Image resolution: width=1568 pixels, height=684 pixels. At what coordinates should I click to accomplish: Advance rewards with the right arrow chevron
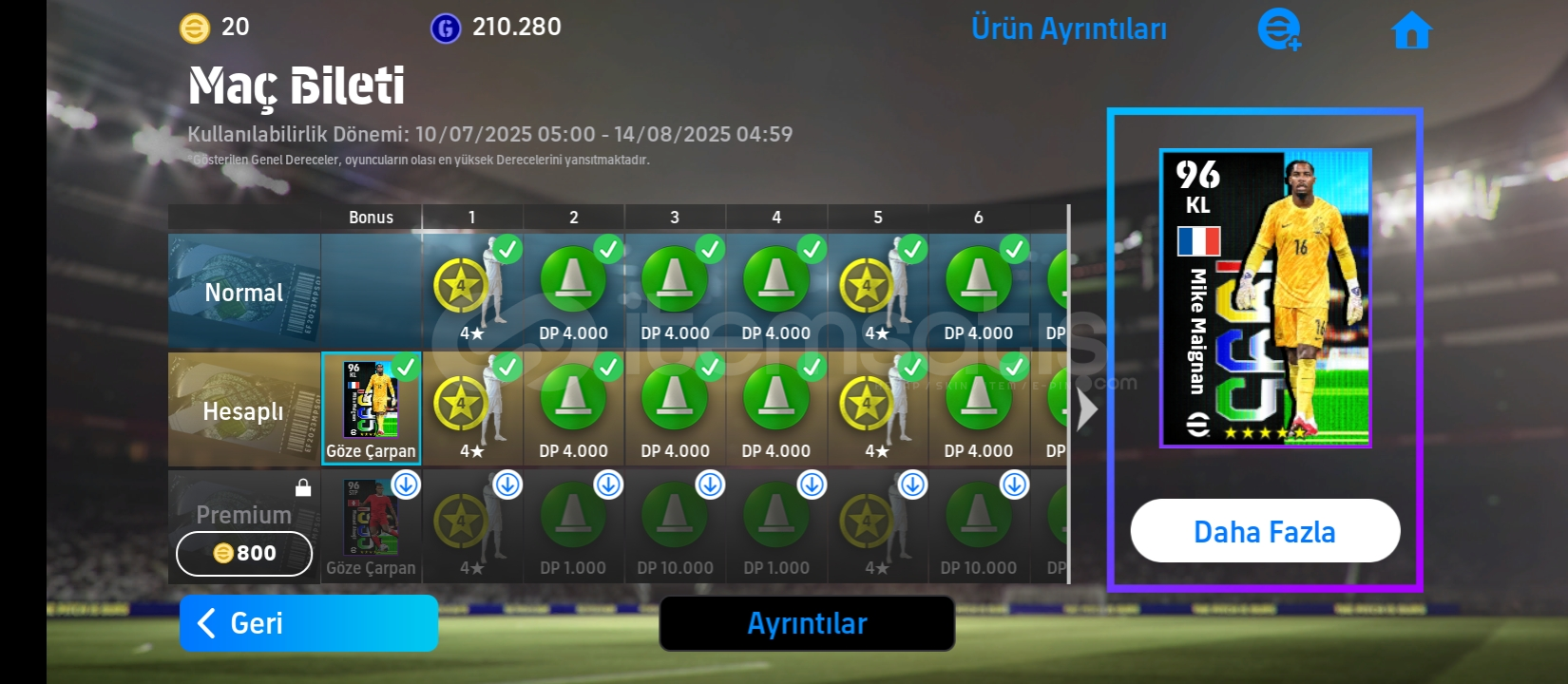coord(1087,409)
